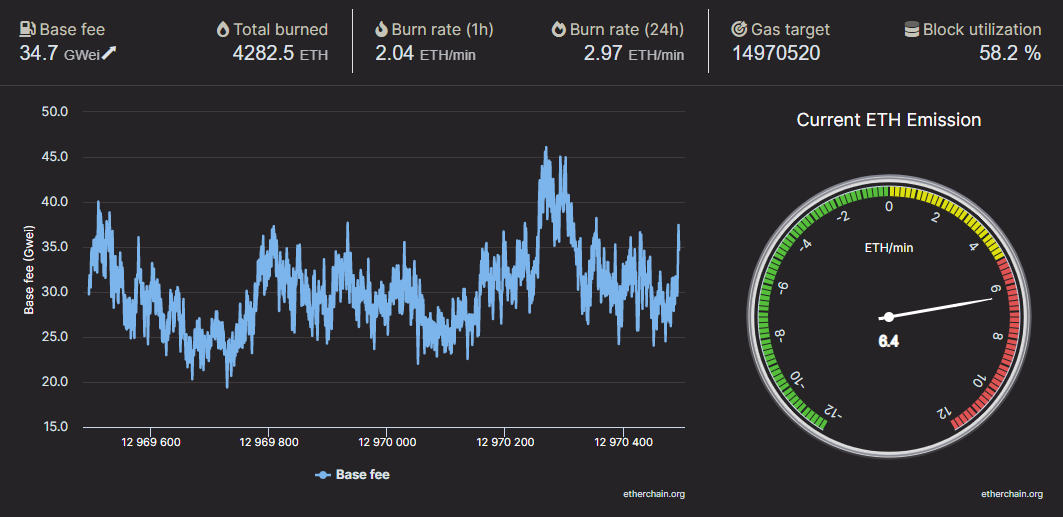Click the 12 970 000 x-axis label
The height and width of the screenshot is (517, 1063).
386,442
